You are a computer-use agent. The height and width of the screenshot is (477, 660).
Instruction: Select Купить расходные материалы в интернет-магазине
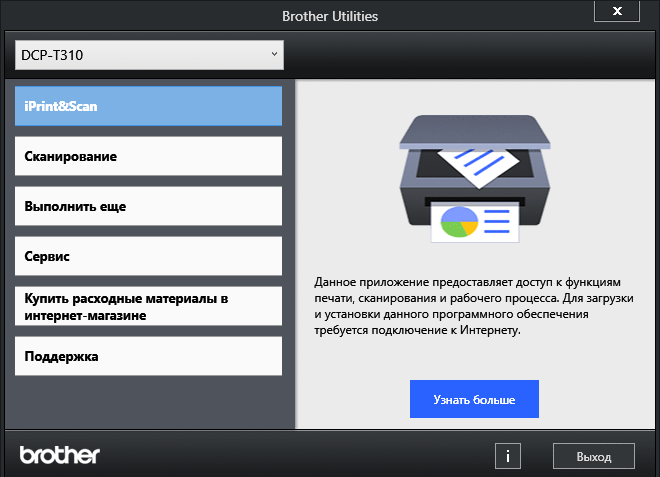click(x=148, y=306)
